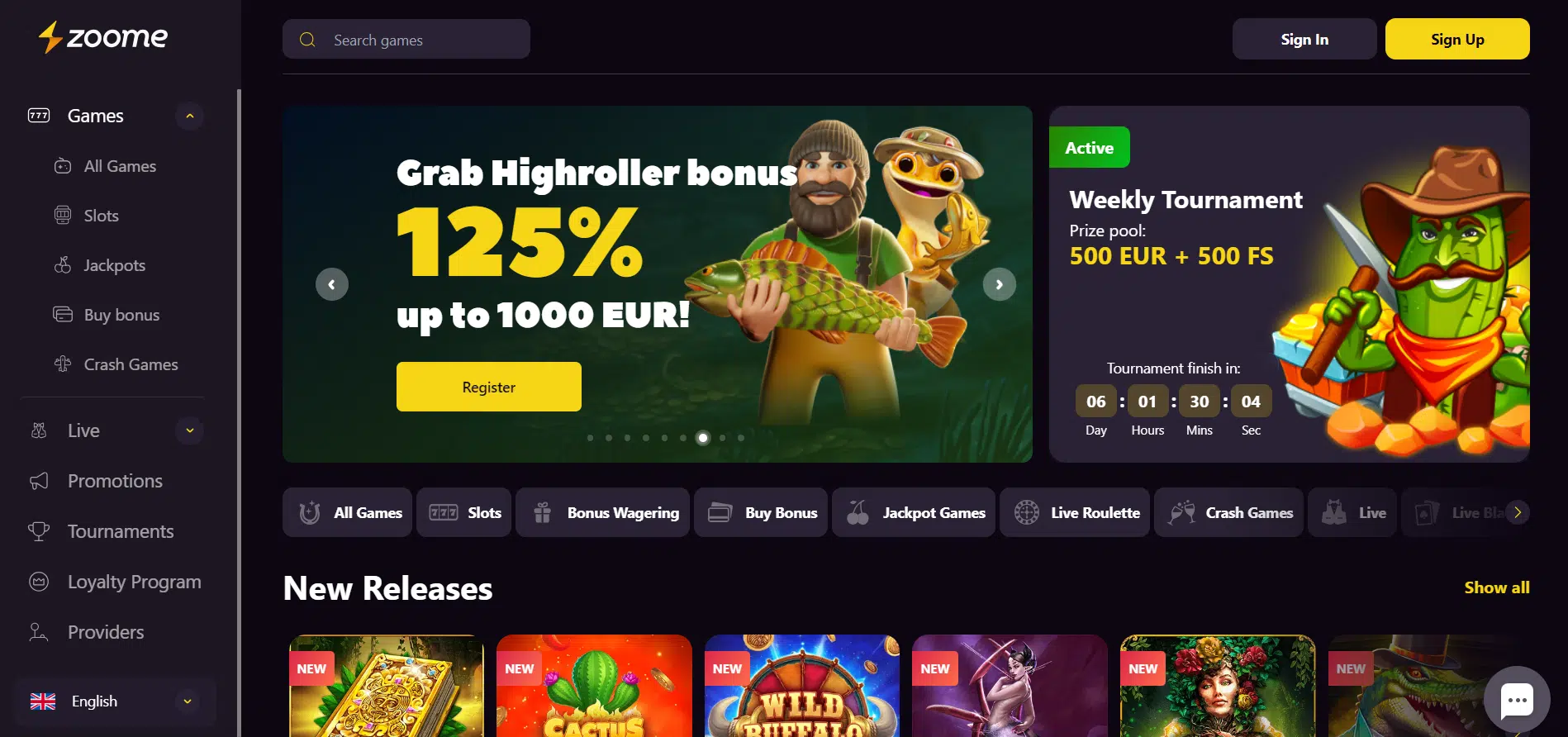This screenshot has height=737, width=1568.
Task: Click the Show all link
Action: pos(1497,587)
